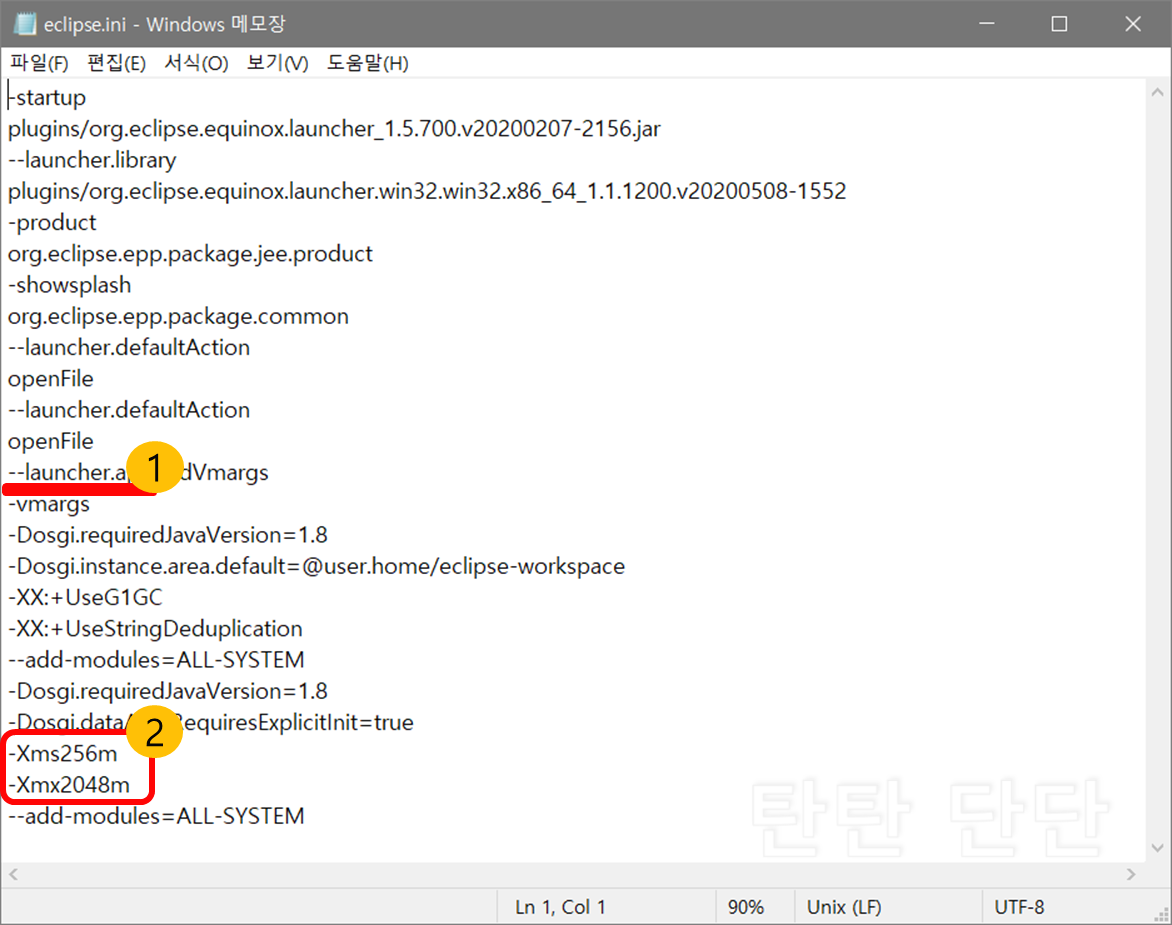
Task: Click the -showsplash line
Action: coord(70,285)
